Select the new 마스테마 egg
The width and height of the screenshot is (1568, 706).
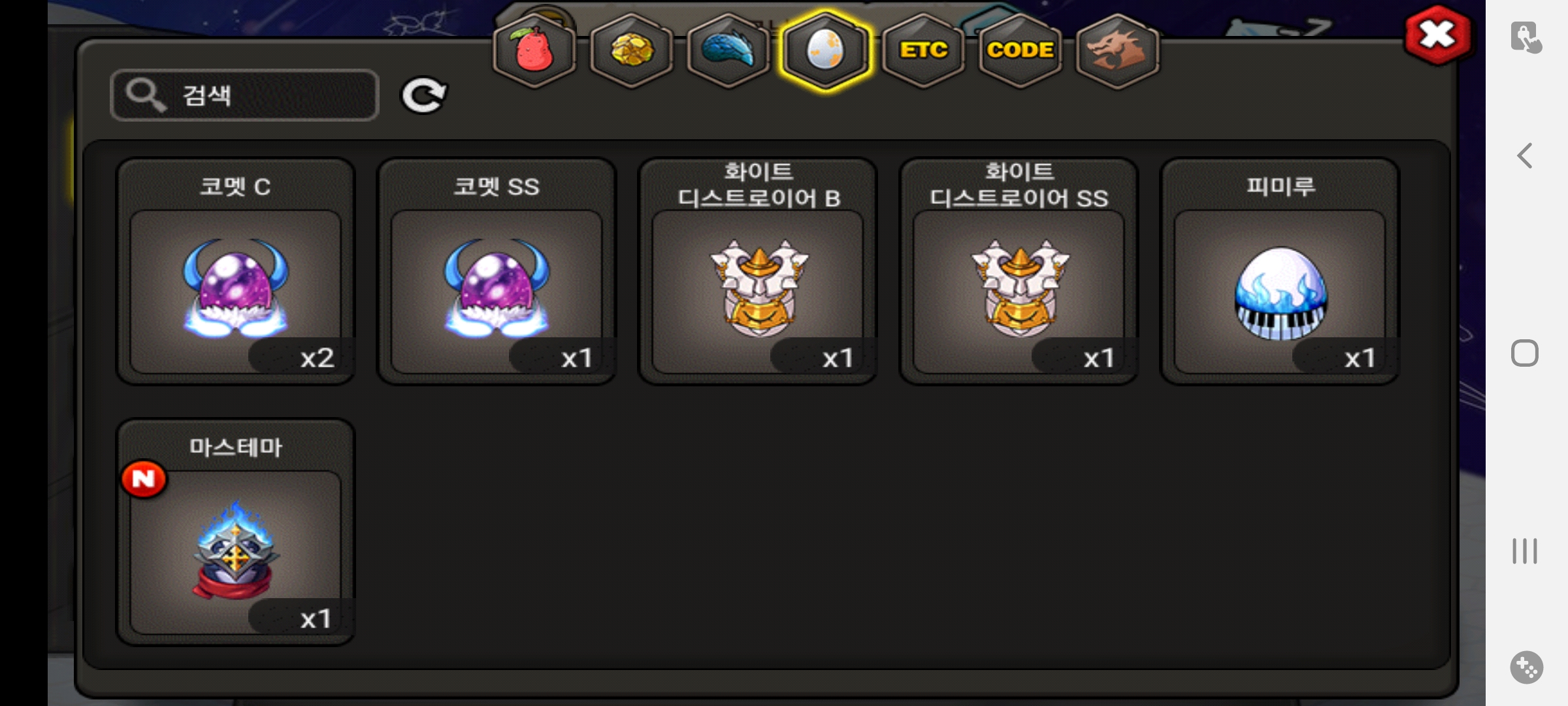tap(236, 532)
